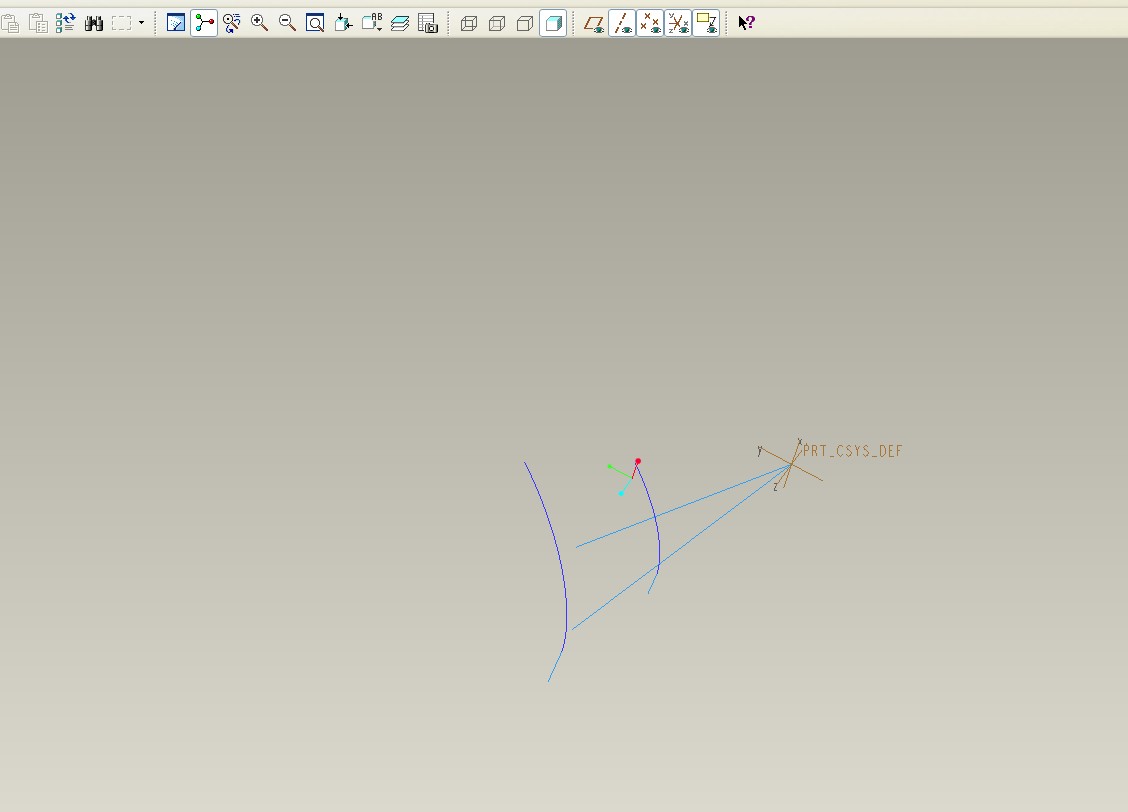Click the context-sensitive Help cursor icon

(747, 23)
